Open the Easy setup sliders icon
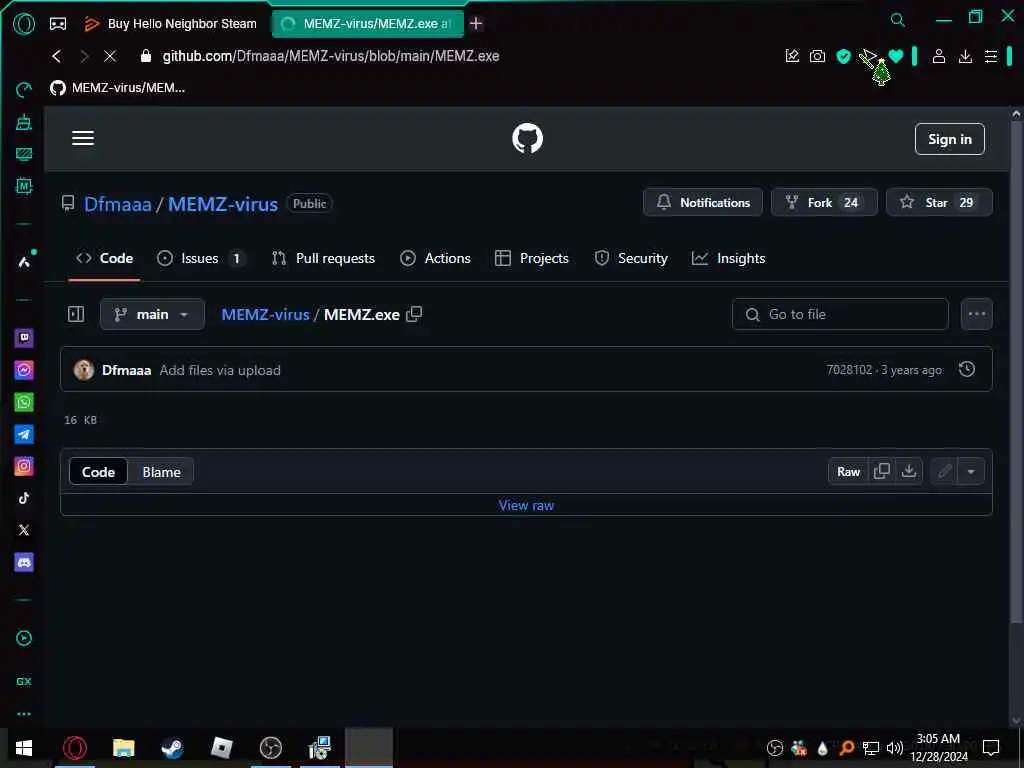Viewport: 1024px width, 768px height. click(991, 56)
